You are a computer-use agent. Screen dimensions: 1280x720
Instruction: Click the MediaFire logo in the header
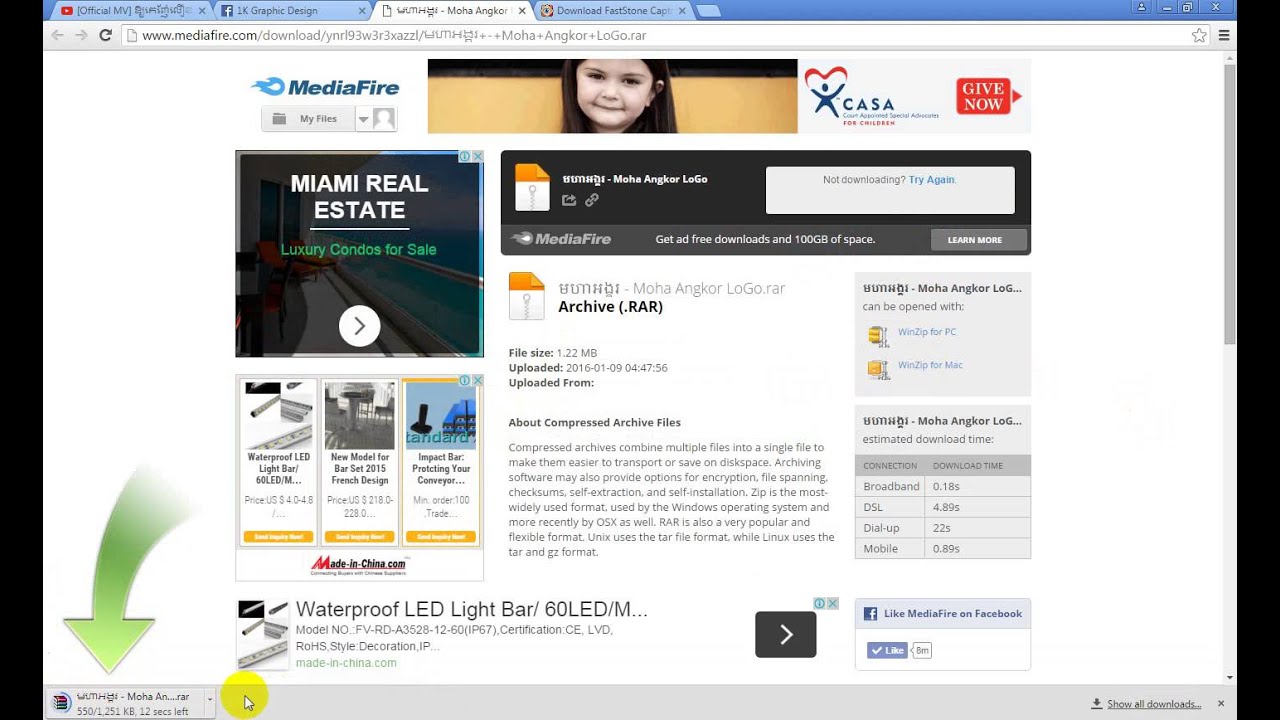tap(325, 87)
